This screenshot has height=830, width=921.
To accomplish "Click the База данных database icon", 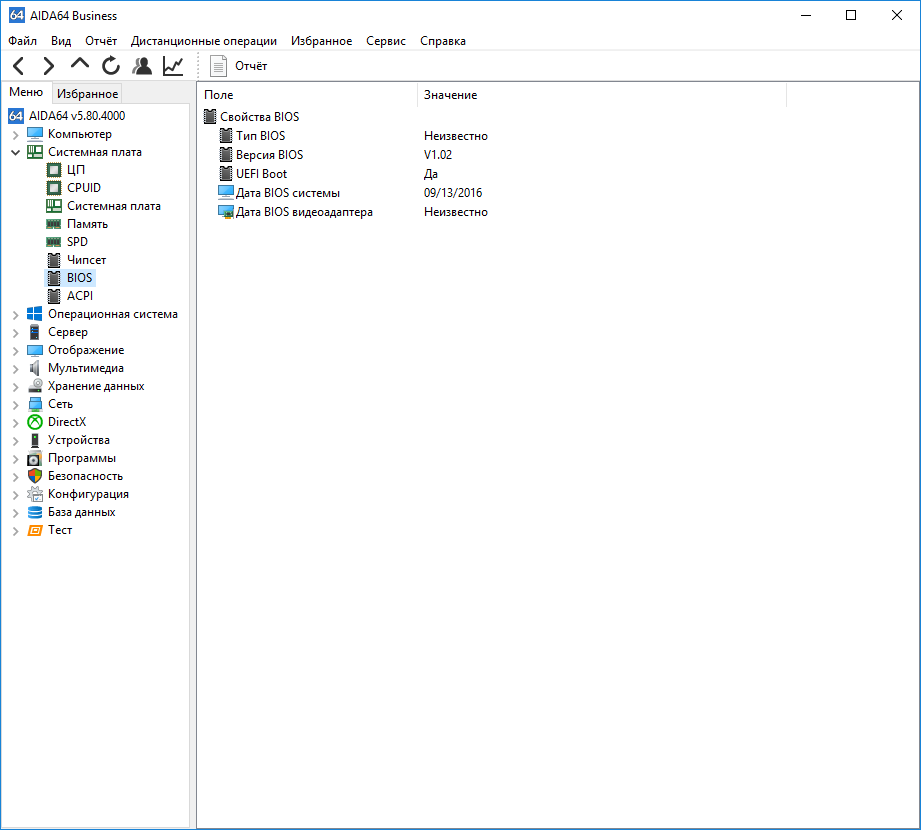I will (35, 512).
